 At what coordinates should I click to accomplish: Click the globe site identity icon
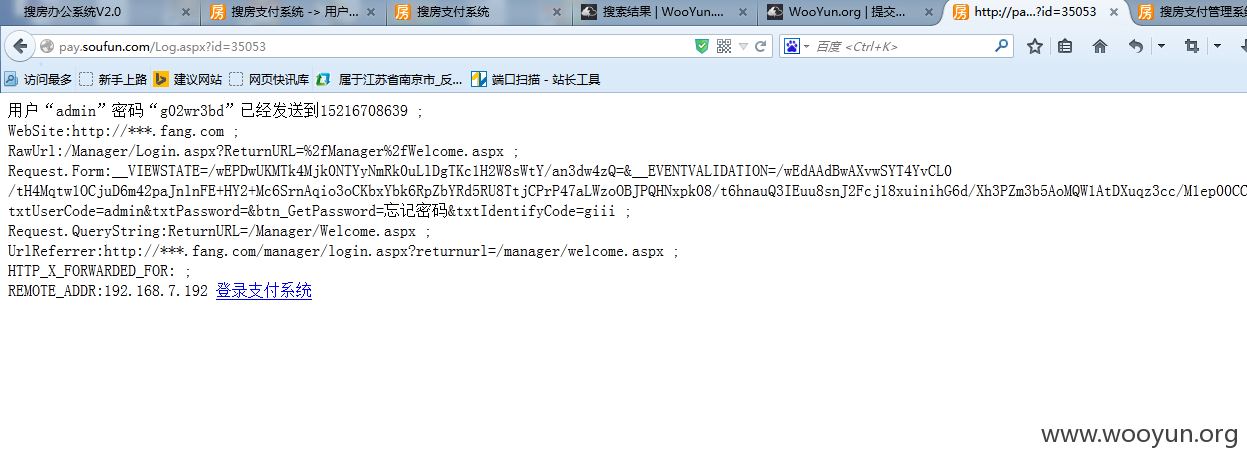(x=46, y=46)
